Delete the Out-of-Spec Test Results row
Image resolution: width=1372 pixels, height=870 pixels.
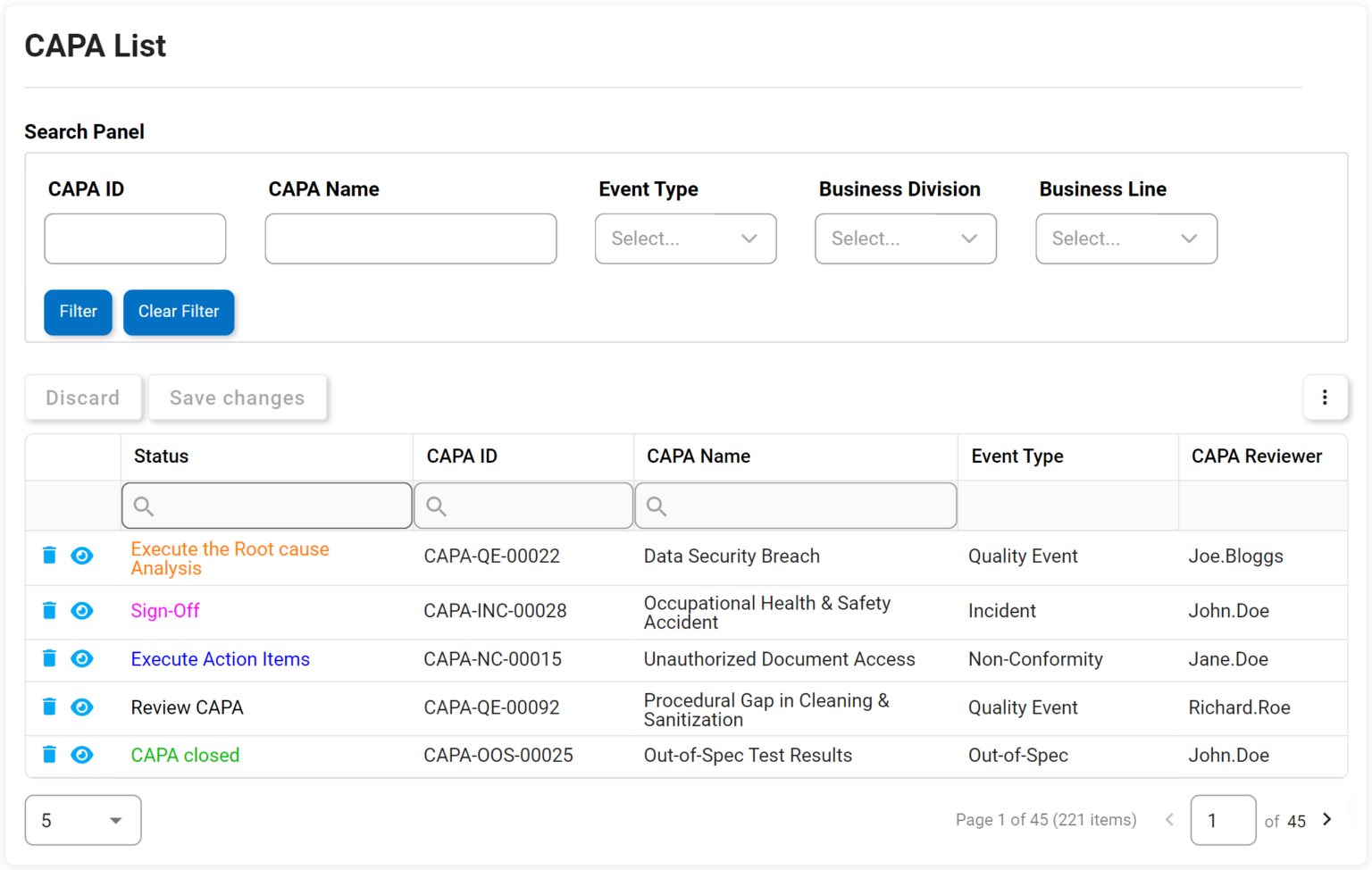coord(49,755)
